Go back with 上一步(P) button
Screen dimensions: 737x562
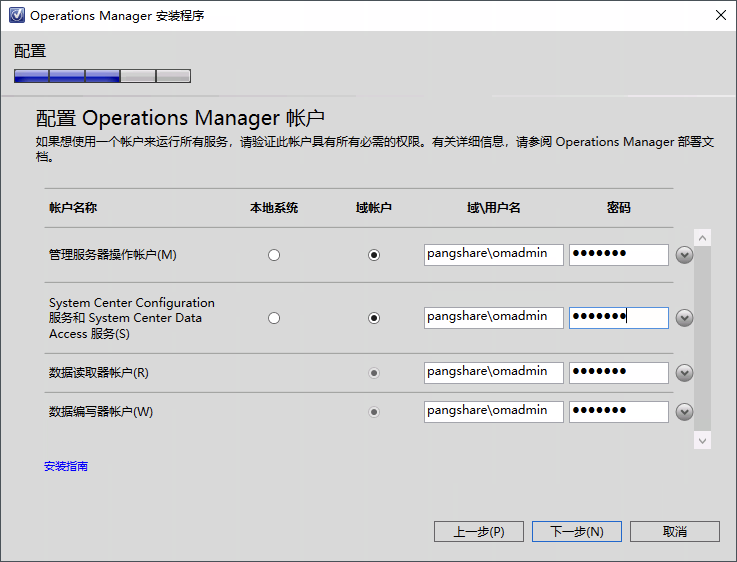click(478, 531)
